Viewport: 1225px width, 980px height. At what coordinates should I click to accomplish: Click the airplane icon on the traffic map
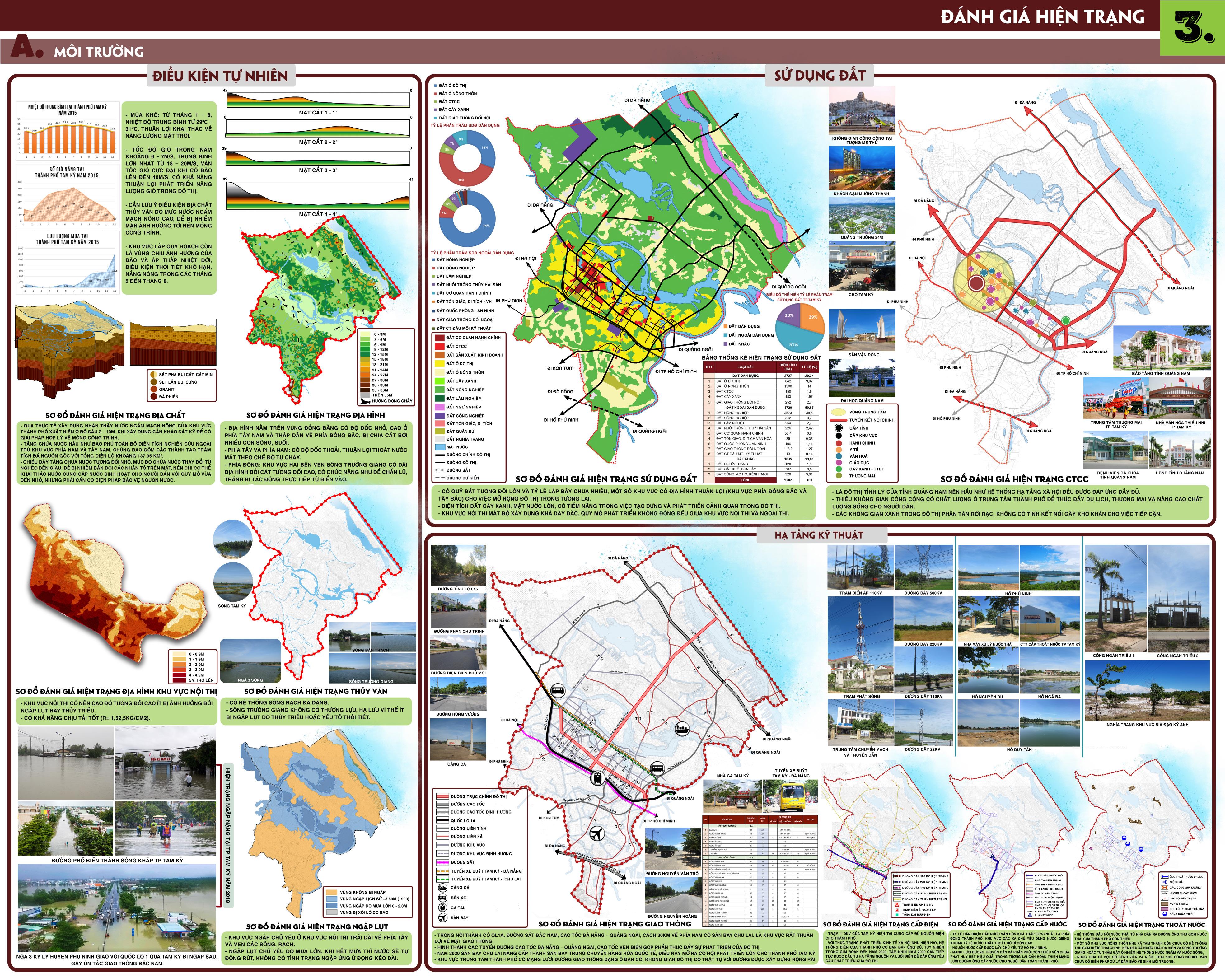pyautogui.click(x=597, y=834)
